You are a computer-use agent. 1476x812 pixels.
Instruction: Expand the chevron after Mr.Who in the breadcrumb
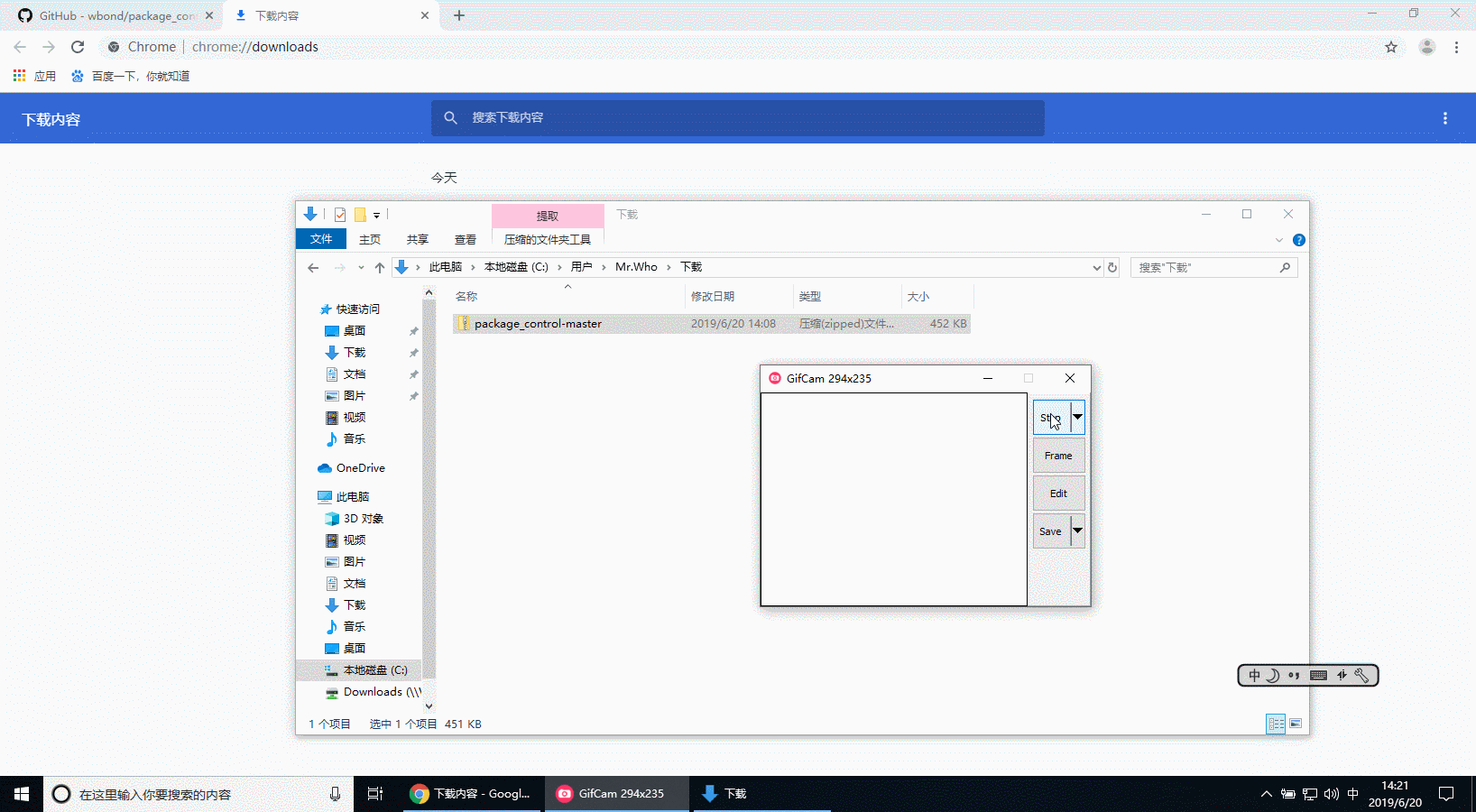coord(669,267)
